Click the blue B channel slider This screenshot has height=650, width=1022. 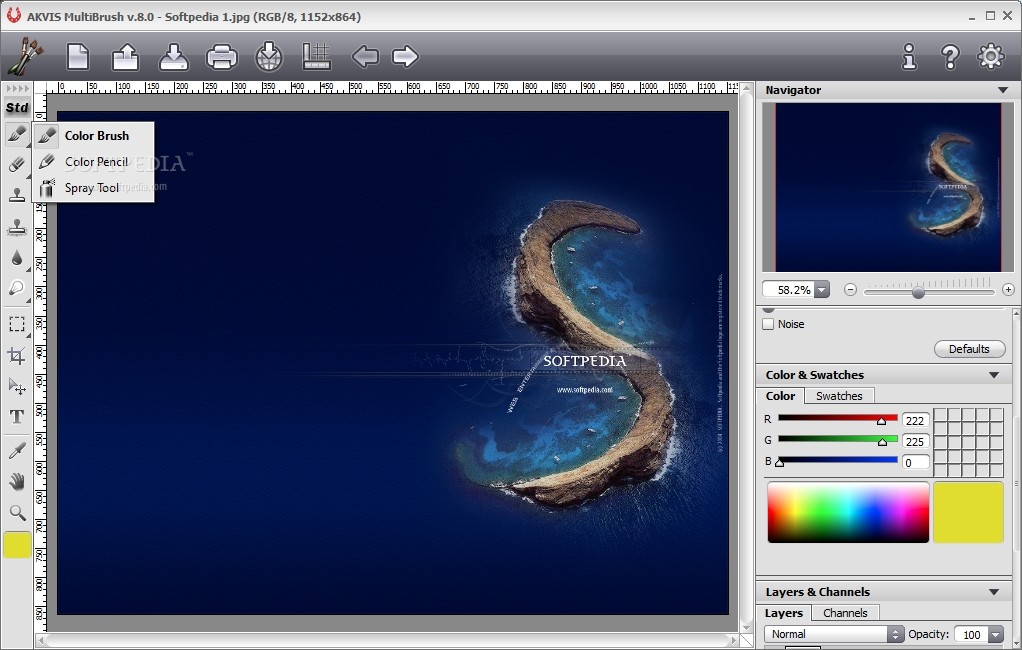point(838,460)
